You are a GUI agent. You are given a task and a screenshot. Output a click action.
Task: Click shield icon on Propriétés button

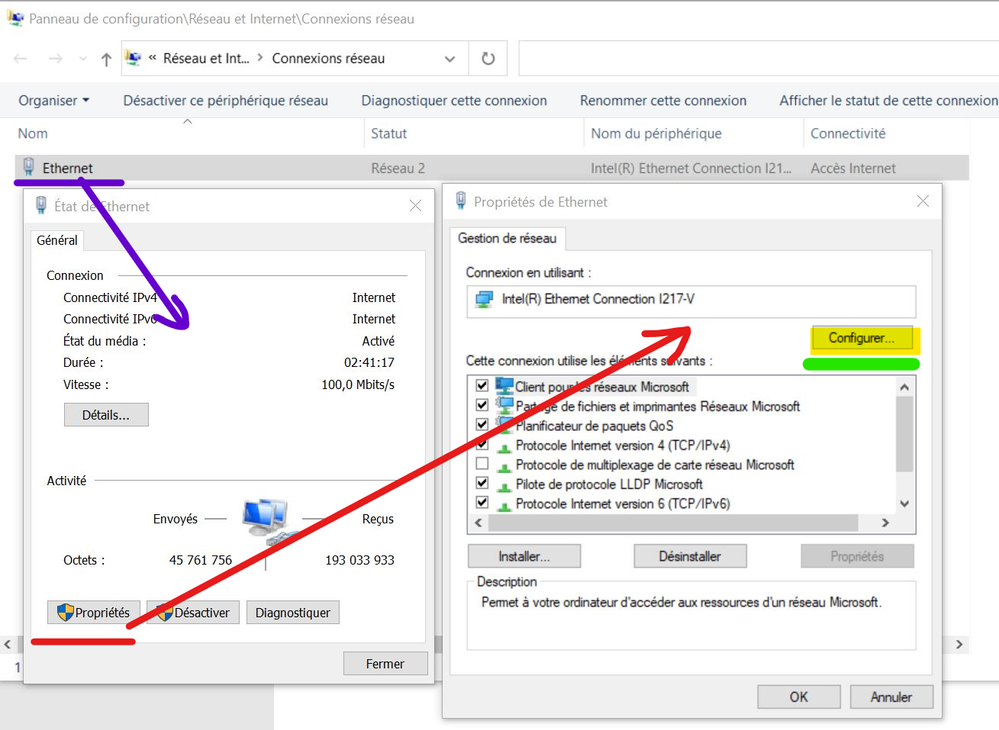coord(65,612)
